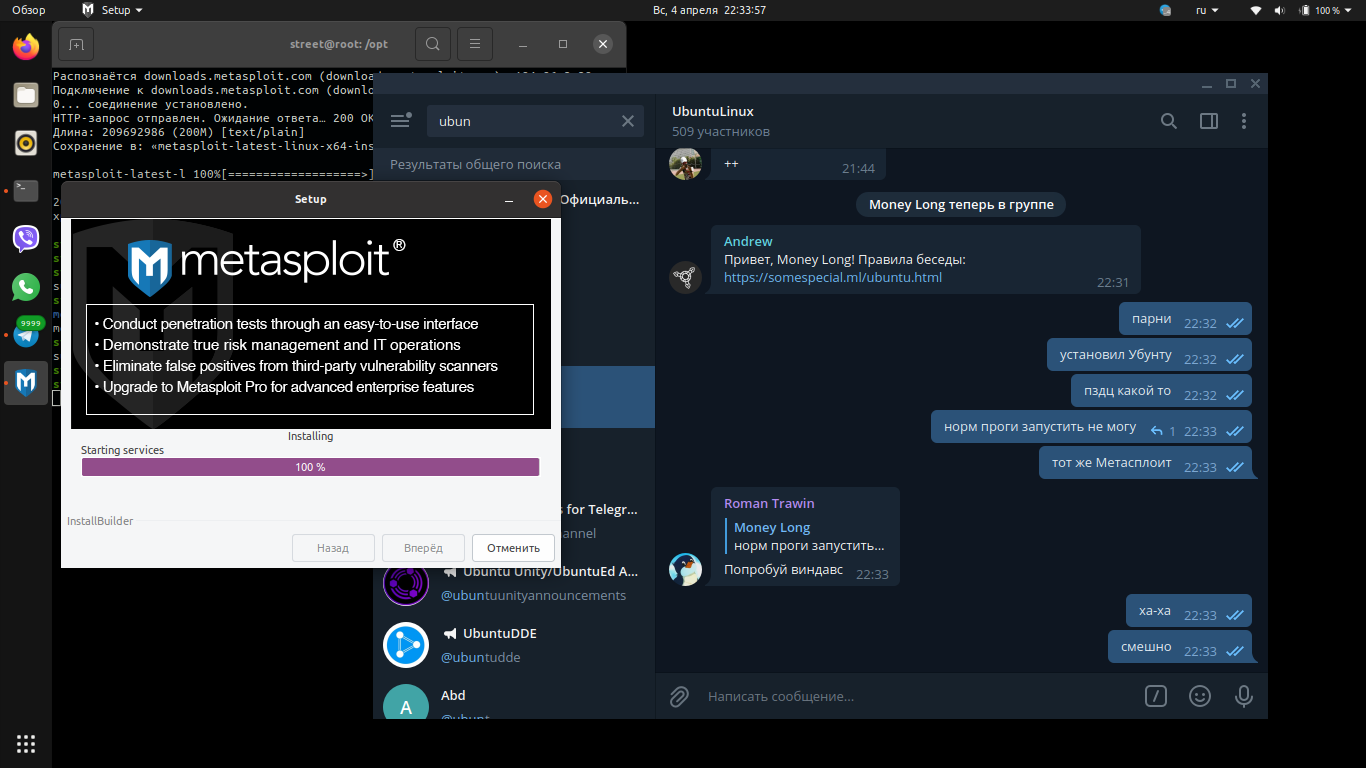The image size is (1366, 768).
Task: Open the Setup app menu in top bar
Action: 111,10
